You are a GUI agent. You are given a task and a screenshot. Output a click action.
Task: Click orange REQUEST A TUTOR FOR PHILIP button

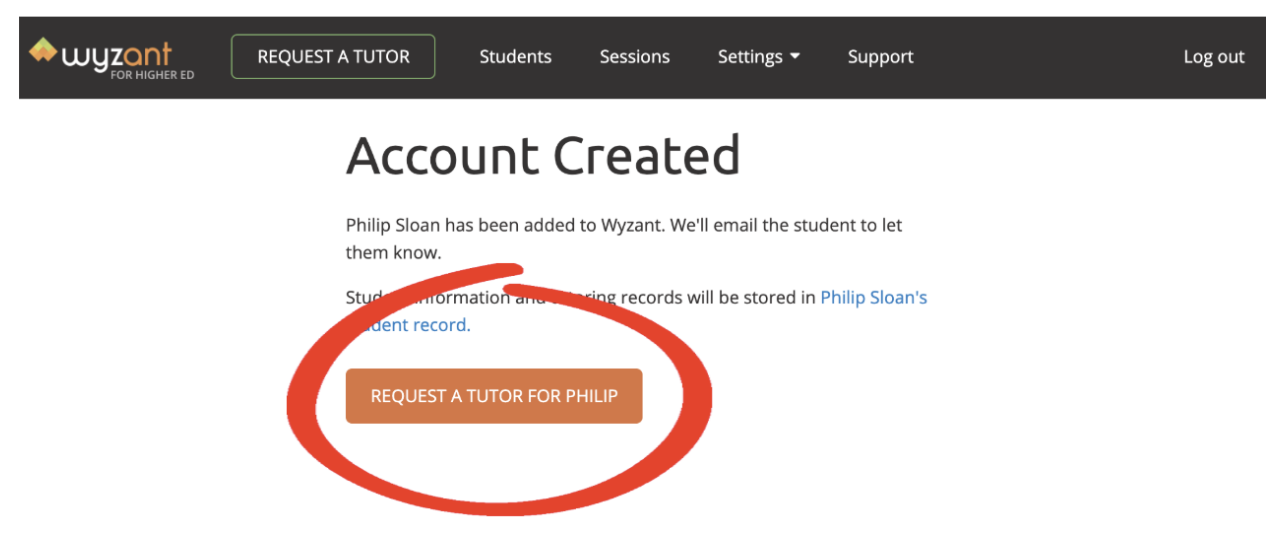tap(494, 396)
